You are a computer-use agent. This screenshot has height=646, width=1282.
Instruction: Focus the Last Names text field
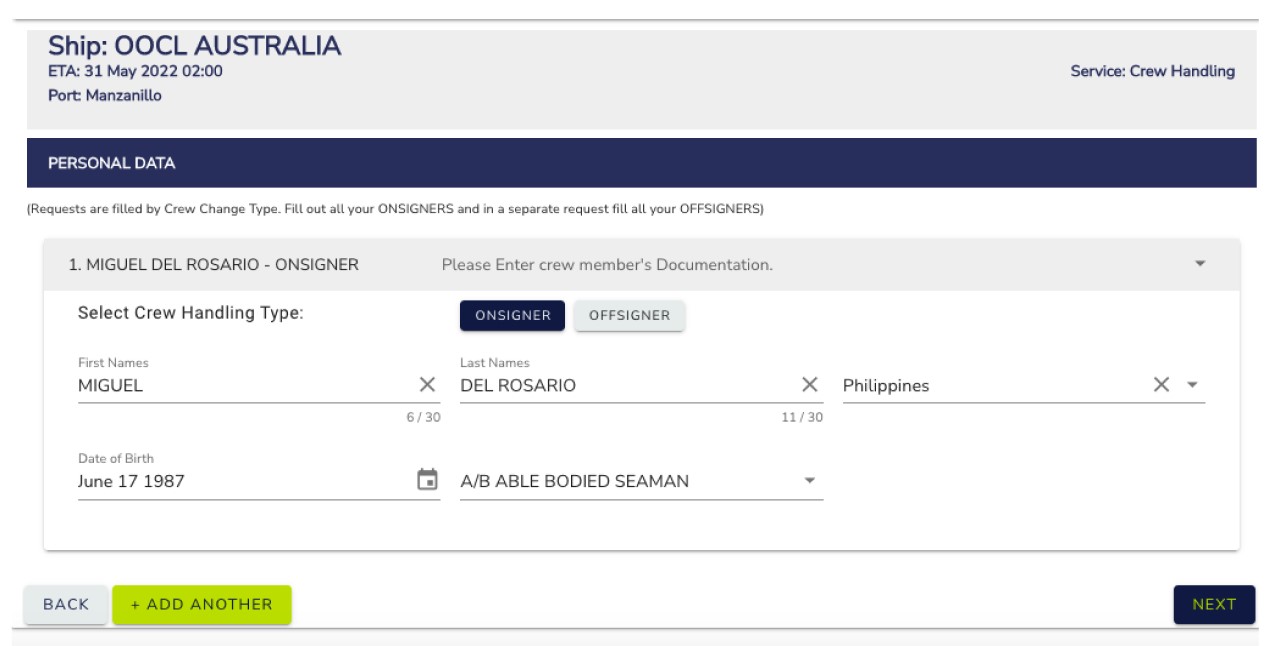click(620, 385)
